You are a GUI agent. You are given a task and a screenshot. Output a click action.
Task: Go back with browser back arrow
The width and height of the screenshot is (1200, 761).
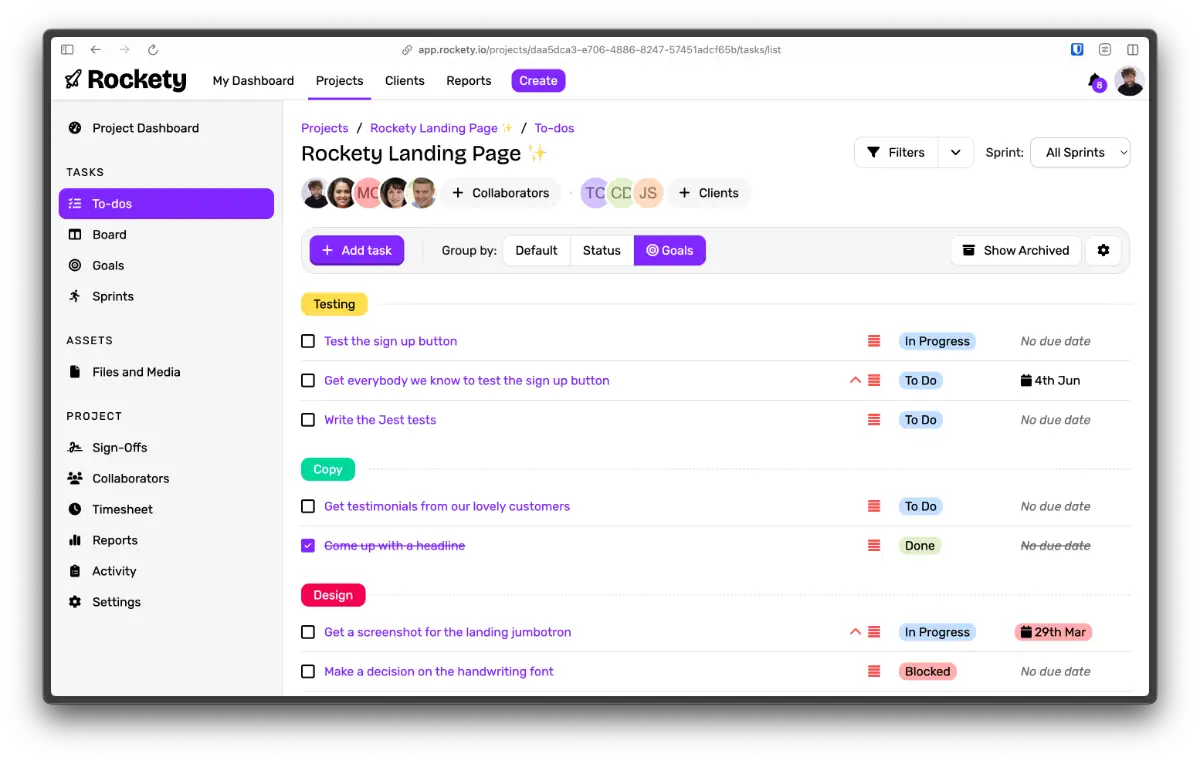pyautogui.click(x=96, y=49)
